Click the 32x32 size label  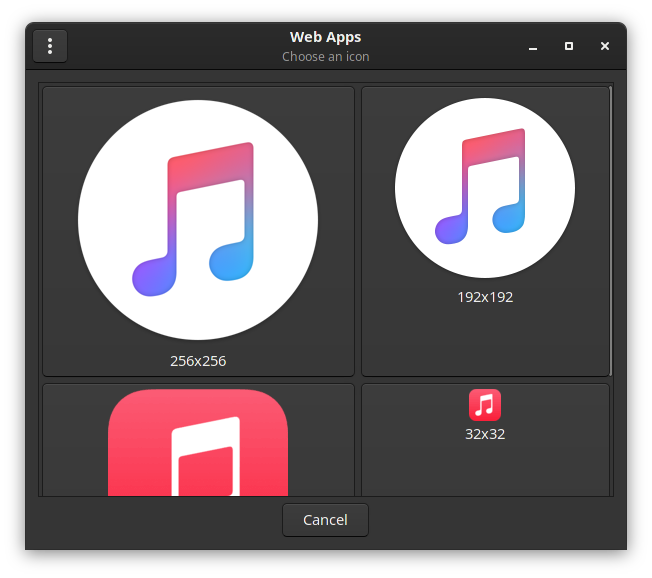tap(485, 434)
